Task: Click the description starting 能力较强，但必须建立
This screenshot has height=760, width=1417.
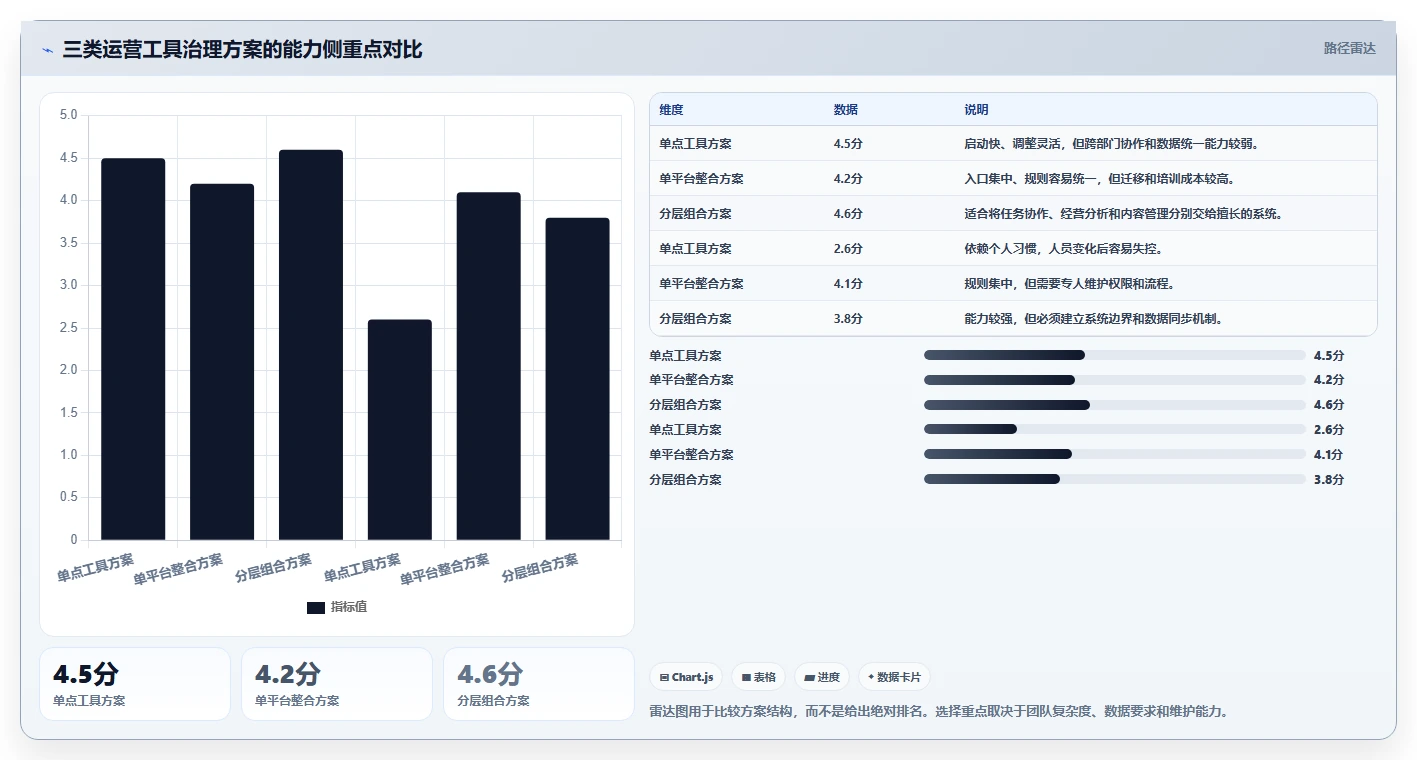Action: (1095, 319)
